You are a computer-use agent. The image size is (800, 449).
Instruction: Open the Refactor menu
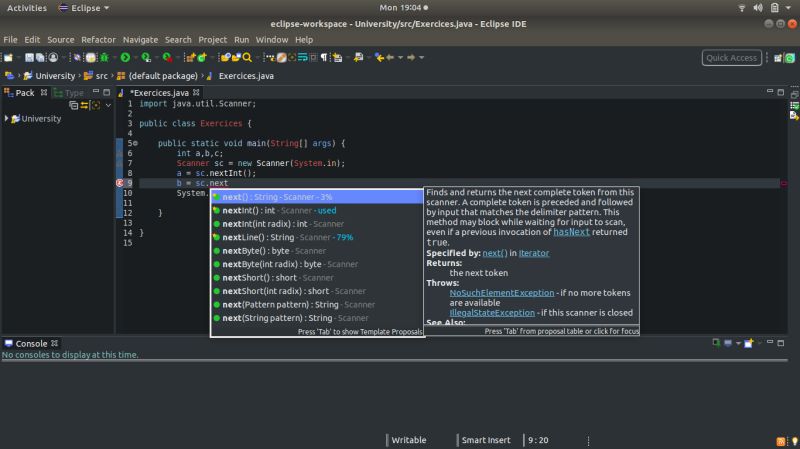point(98,39)
